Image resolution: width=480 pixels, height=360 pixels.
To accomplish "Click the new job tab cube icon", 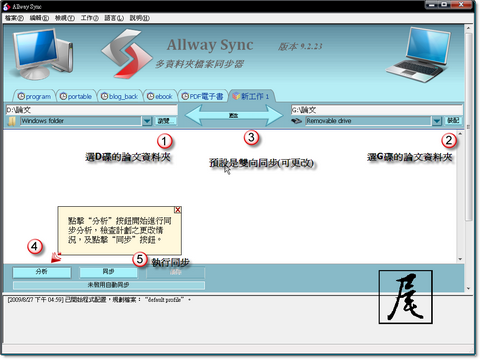I will coord(236,96).
